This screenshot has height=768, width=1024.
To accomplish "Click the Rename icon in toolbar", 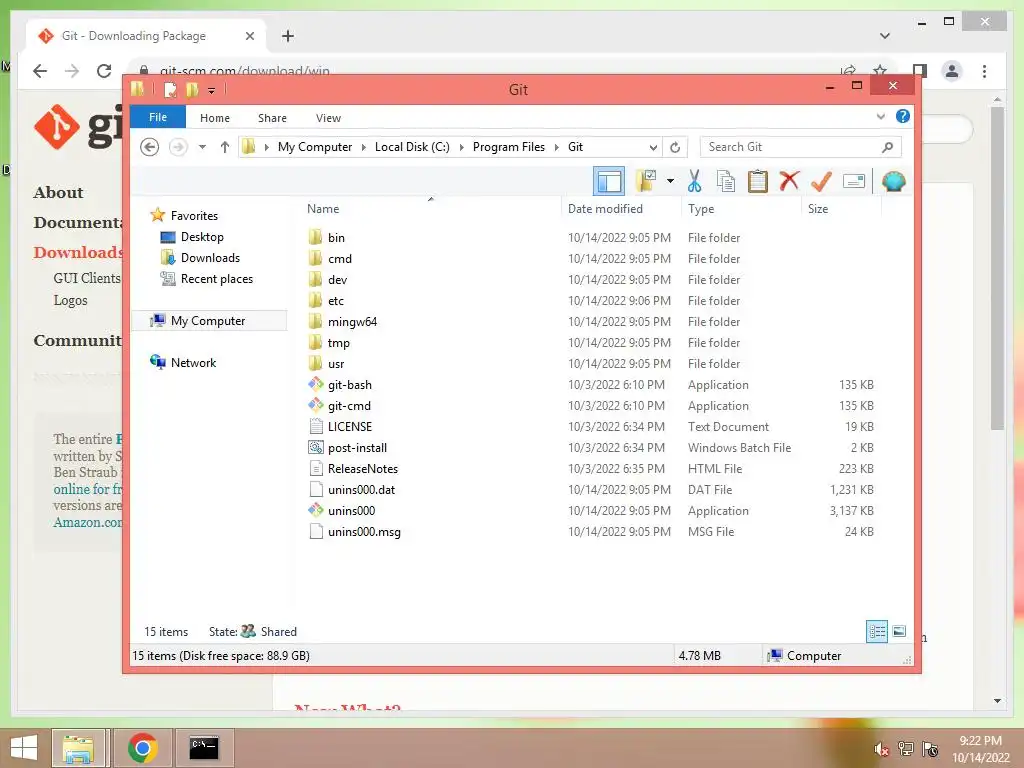I will click(854, 181).
